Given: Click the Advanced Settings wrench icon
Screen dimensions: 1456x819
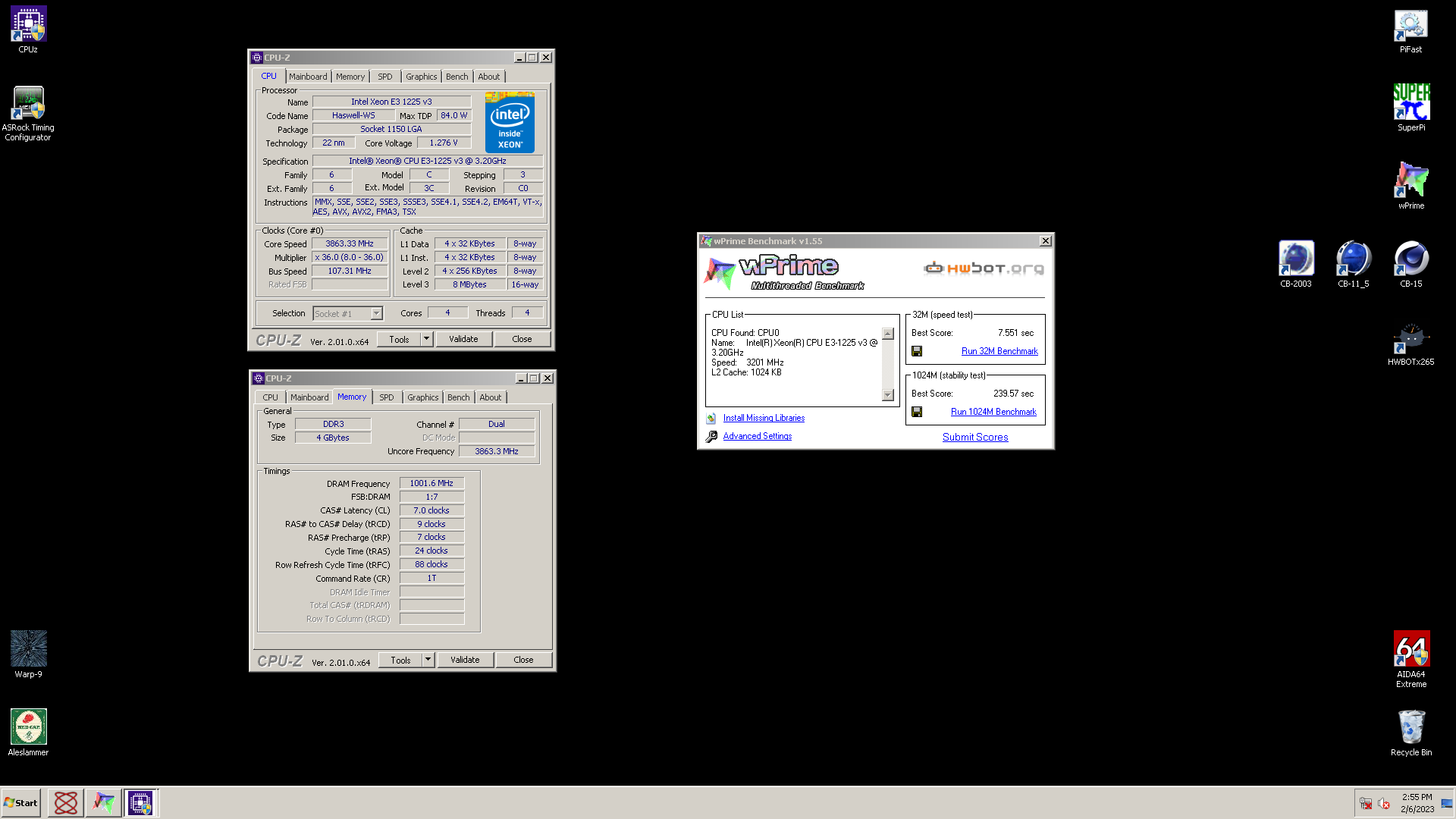Looking at the screenshot, I should point(711,436).
